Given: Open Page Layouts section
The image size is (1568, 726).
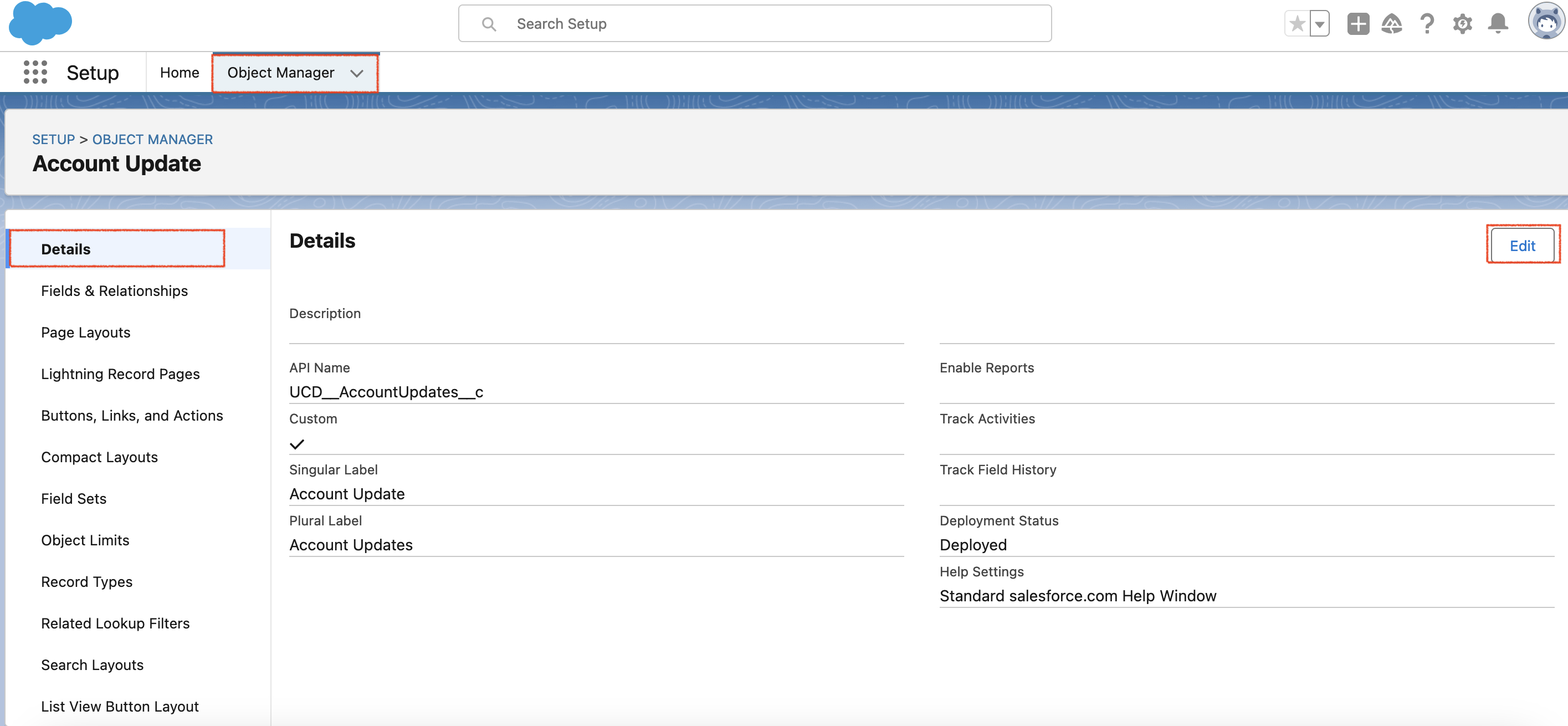Looking at the screenshot, I should (86, 332).
